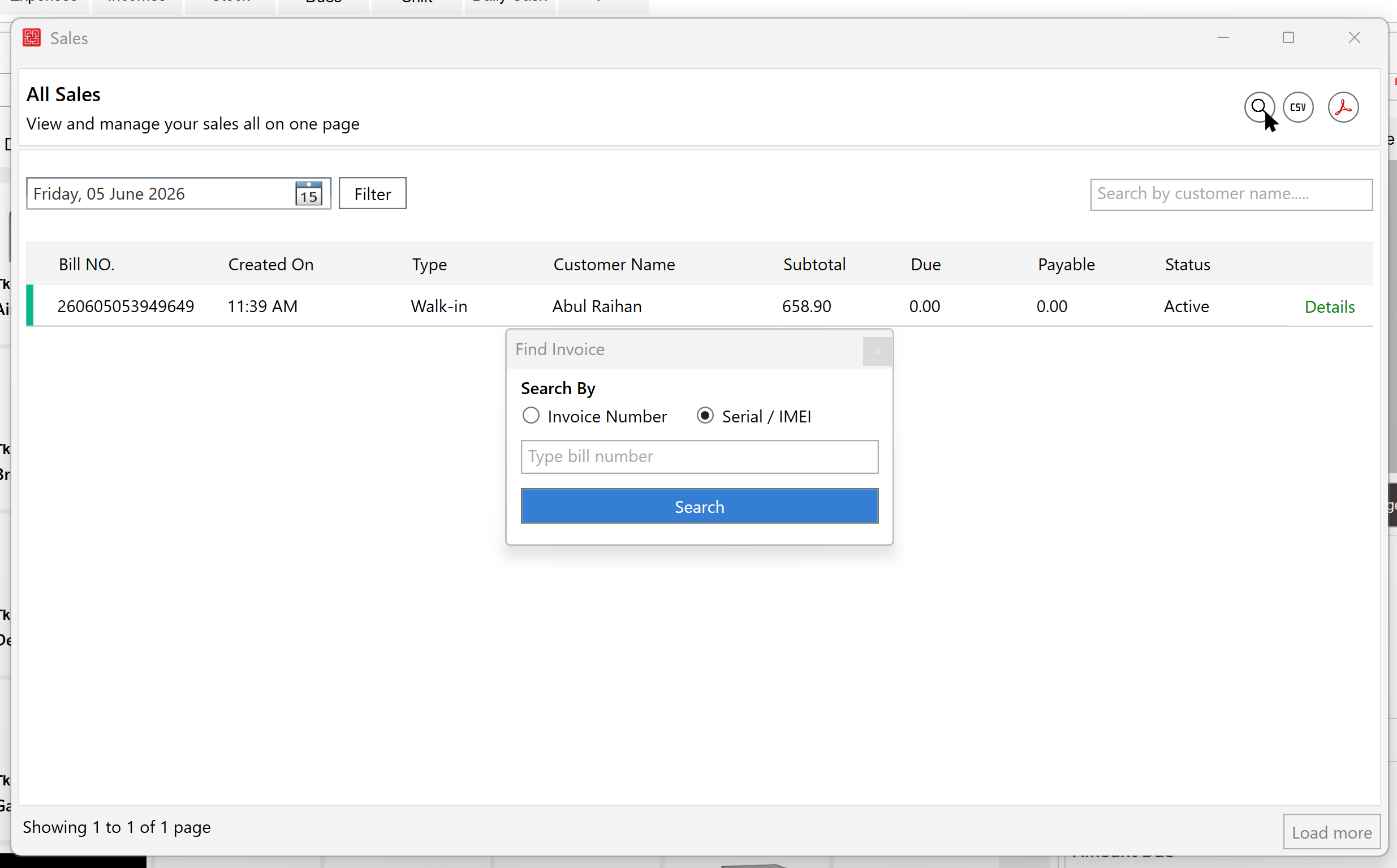The width and height of the screenshot is (1397, 868).
Task: Click the 11:39 AM created time cell
Action: point(262,306)
